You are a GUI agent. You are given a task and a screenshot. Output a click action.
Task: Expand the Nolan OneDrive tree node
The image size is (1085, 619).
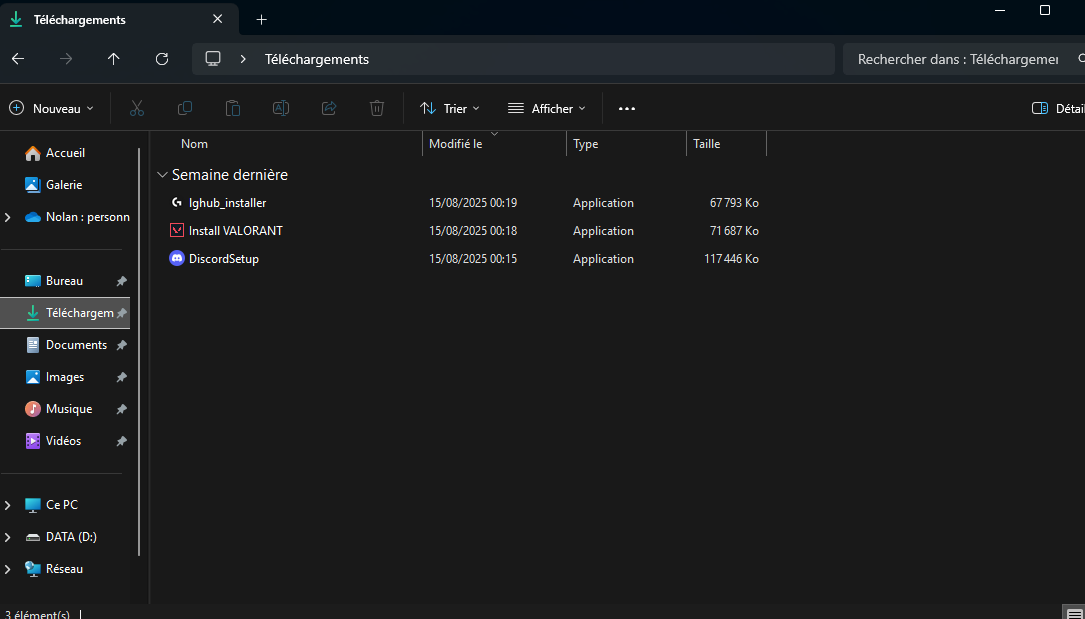click(8, 217)
